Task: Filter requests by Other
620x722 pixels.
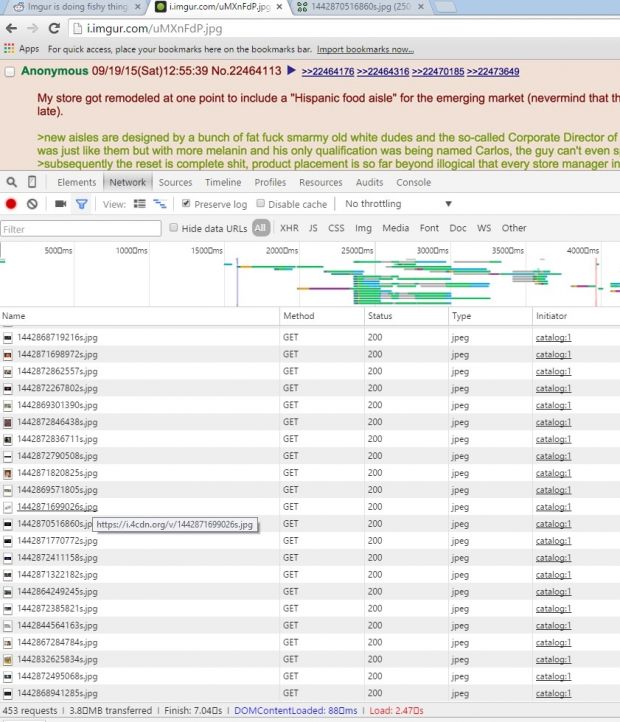Action: pyautogui.click(x=514, y=228)
